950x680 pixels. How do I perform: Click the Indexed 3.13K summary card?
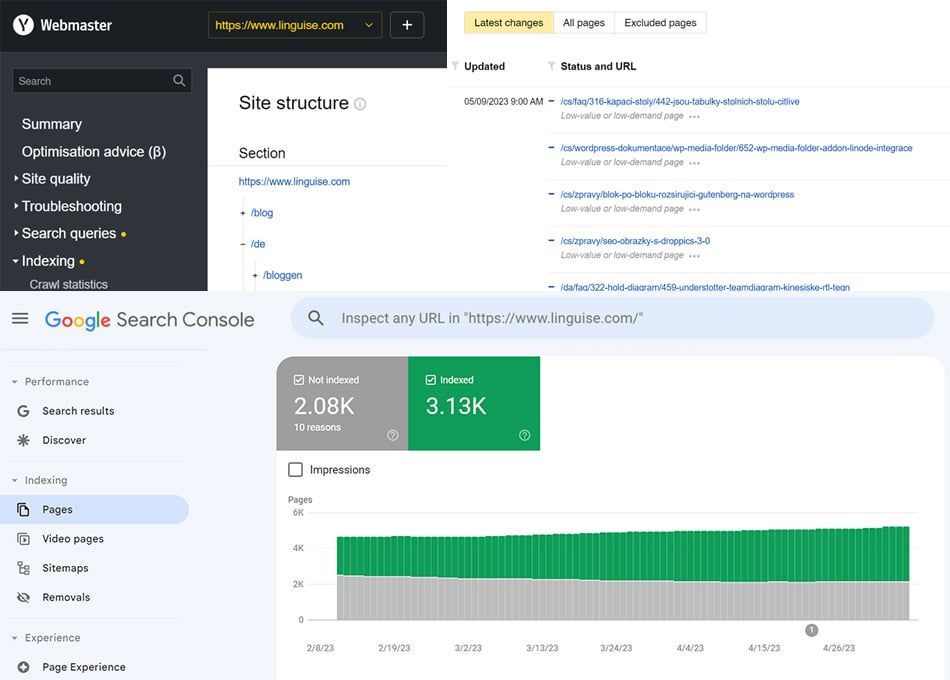click(x=474, y=404)
